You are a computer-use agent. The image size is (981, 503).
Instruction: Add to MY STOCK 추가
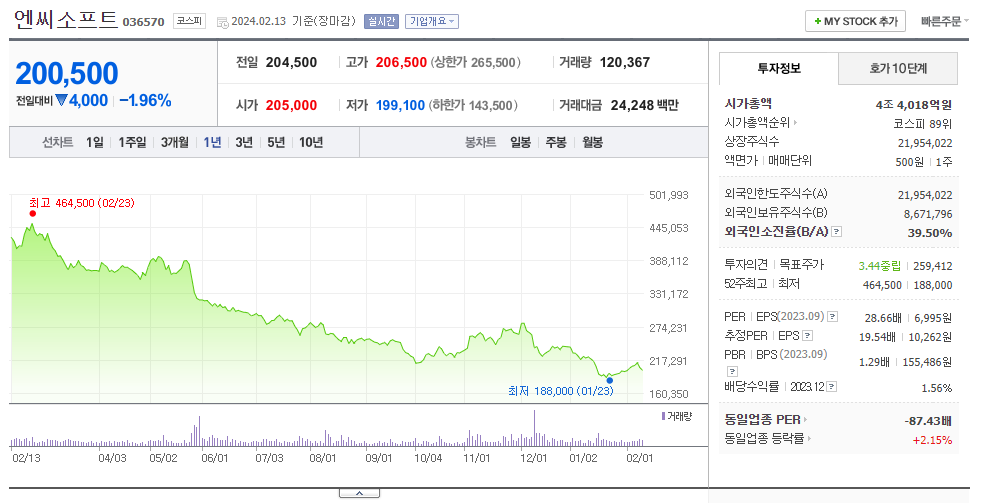coord(855,21)
